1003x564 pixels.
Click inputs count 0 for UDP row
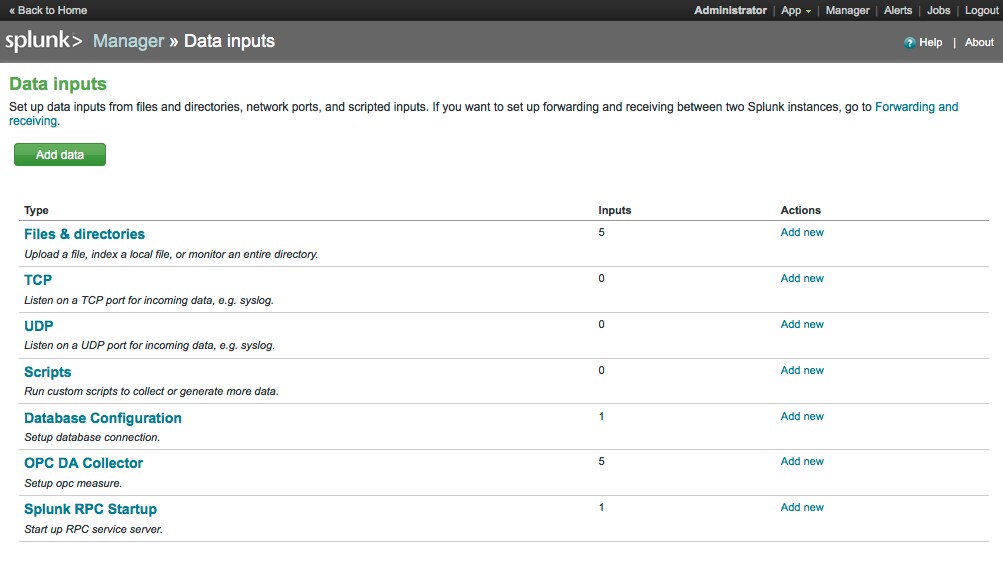(x=601, y=324)
